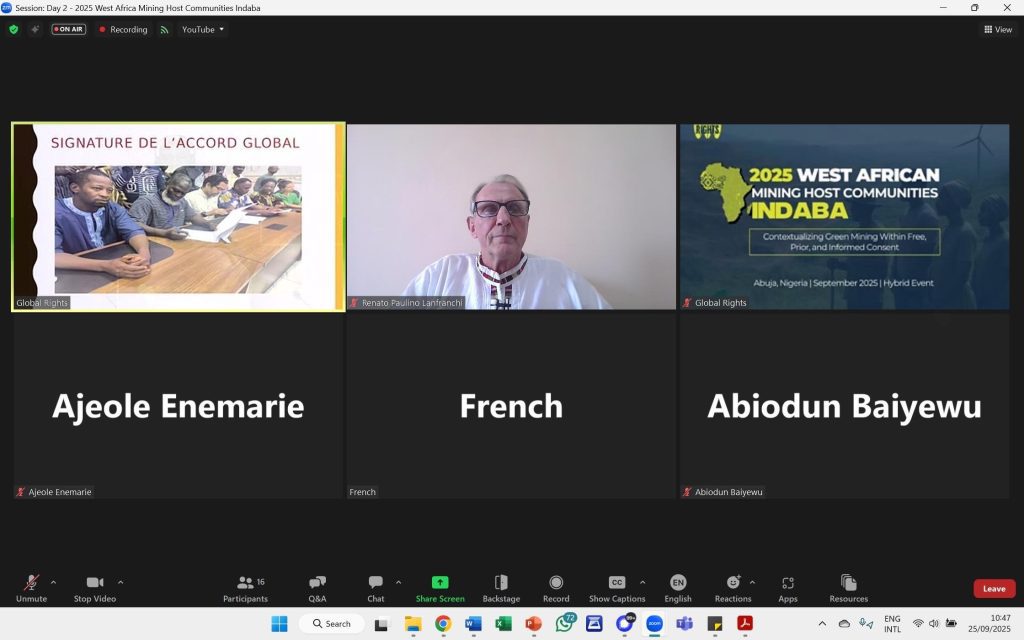Expand video options arrow beside Stop Video
The width and height of the screenshot is (1024, 640).
tap(121, 582)
